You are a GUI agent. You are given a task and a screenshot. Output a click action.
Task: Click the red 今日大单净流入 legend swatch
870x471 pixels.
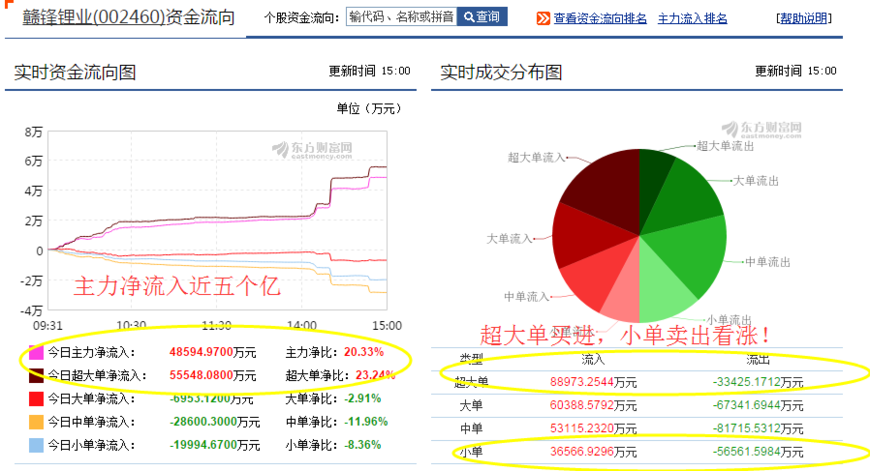[36, 399]
